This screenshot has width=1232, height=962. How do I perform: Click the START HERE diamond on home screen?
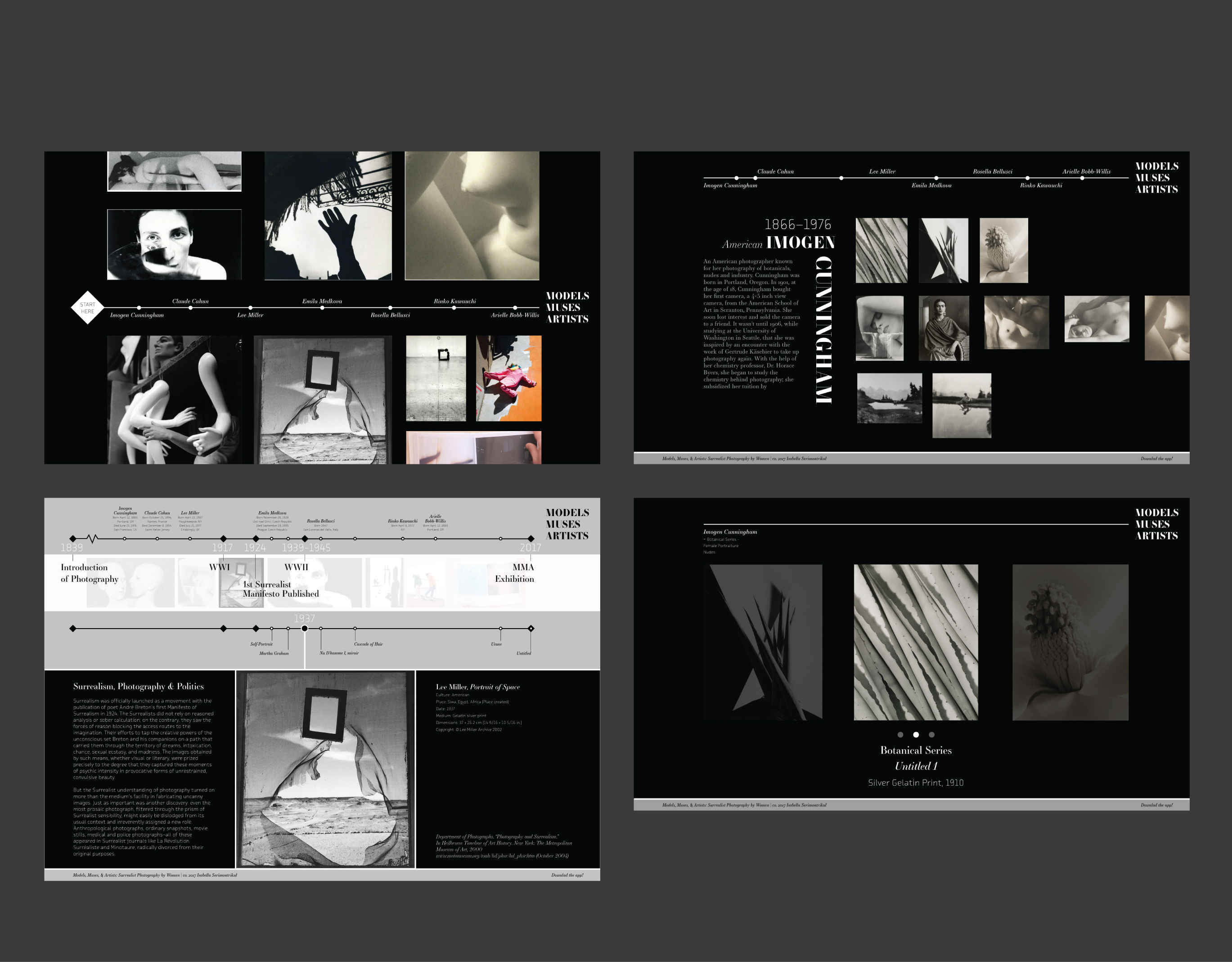click(x=87, y=307)
